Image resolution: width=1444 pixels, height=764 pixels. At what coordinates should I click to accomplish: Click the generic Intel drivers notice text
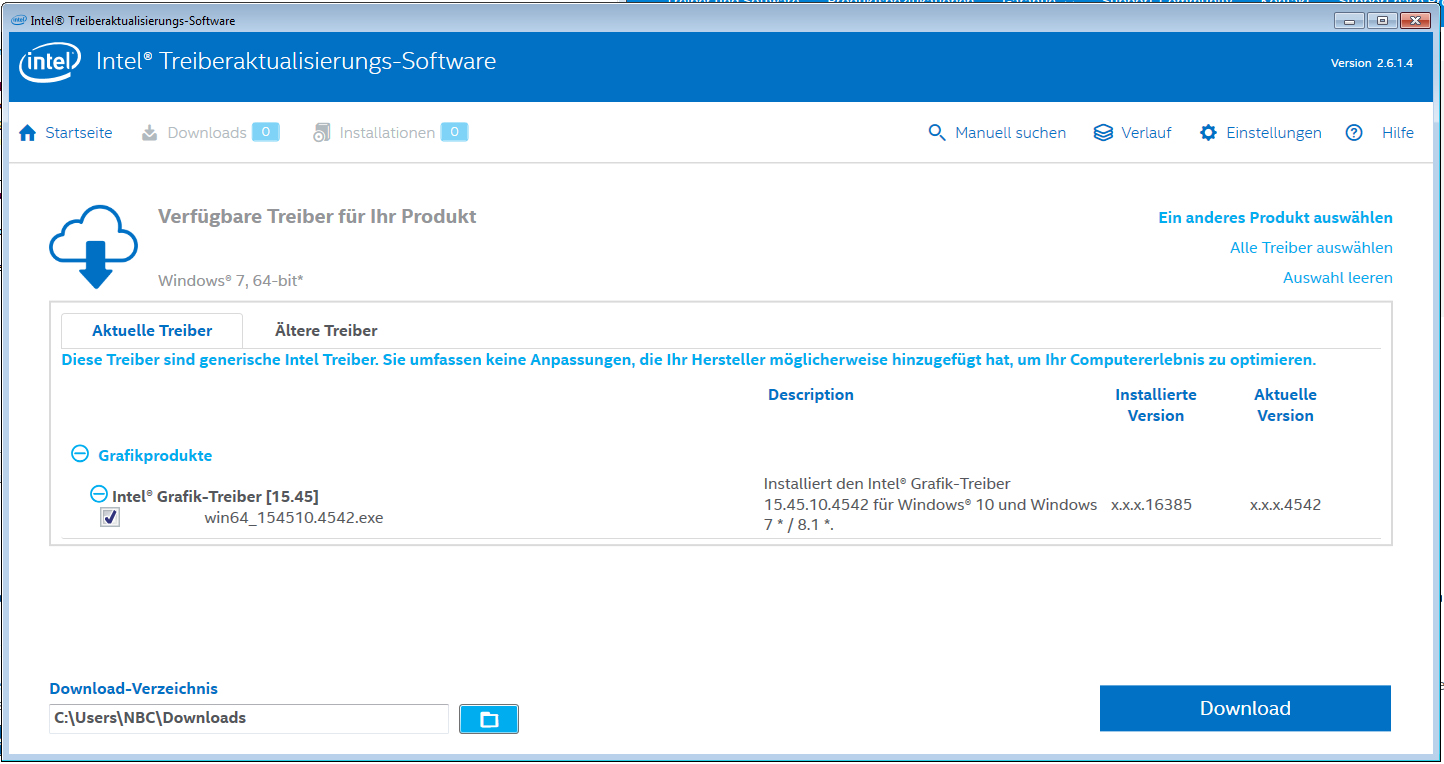689,360
